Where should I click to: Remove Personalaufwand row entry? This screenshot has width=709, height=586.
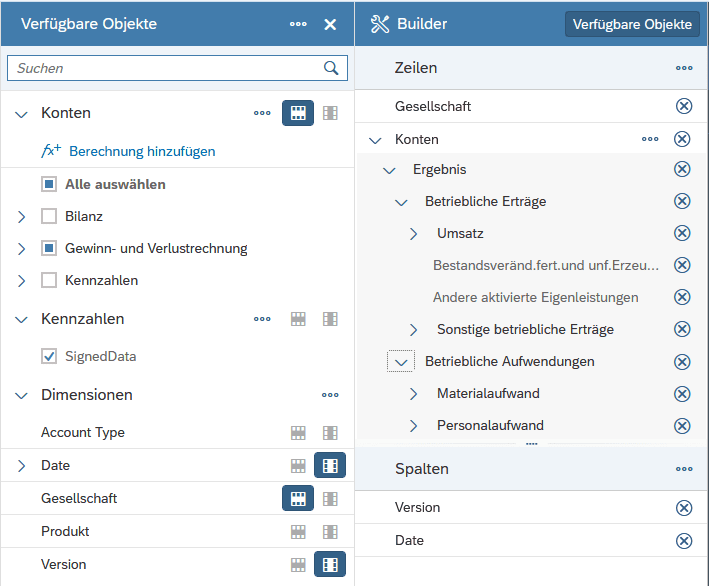point(682,426)
